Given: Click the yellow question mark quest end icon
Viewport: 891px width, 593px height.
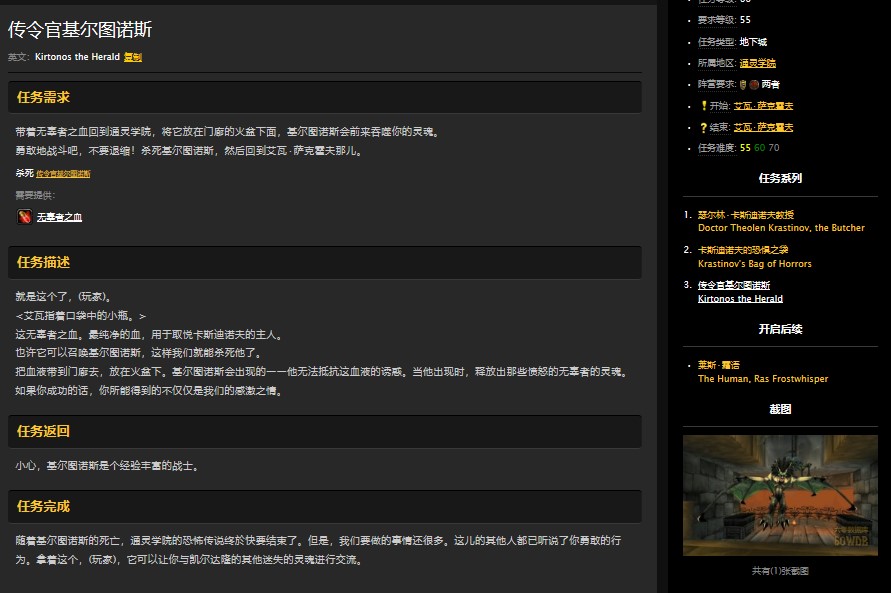Looking at the screenshot, I should tap(703, 128).
